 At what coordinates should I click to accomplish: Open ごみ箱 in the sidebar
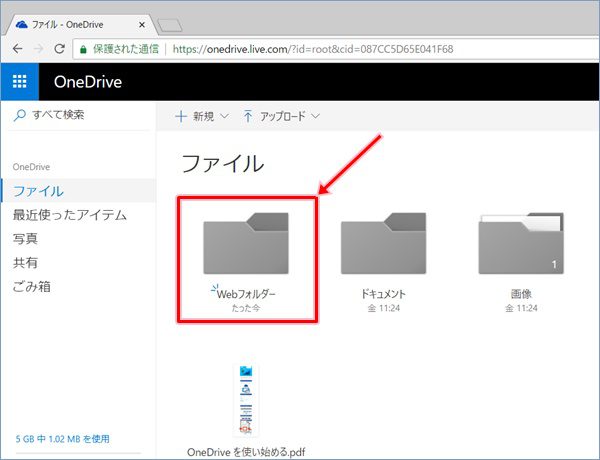pyautogui.click(x=31, y=286)
